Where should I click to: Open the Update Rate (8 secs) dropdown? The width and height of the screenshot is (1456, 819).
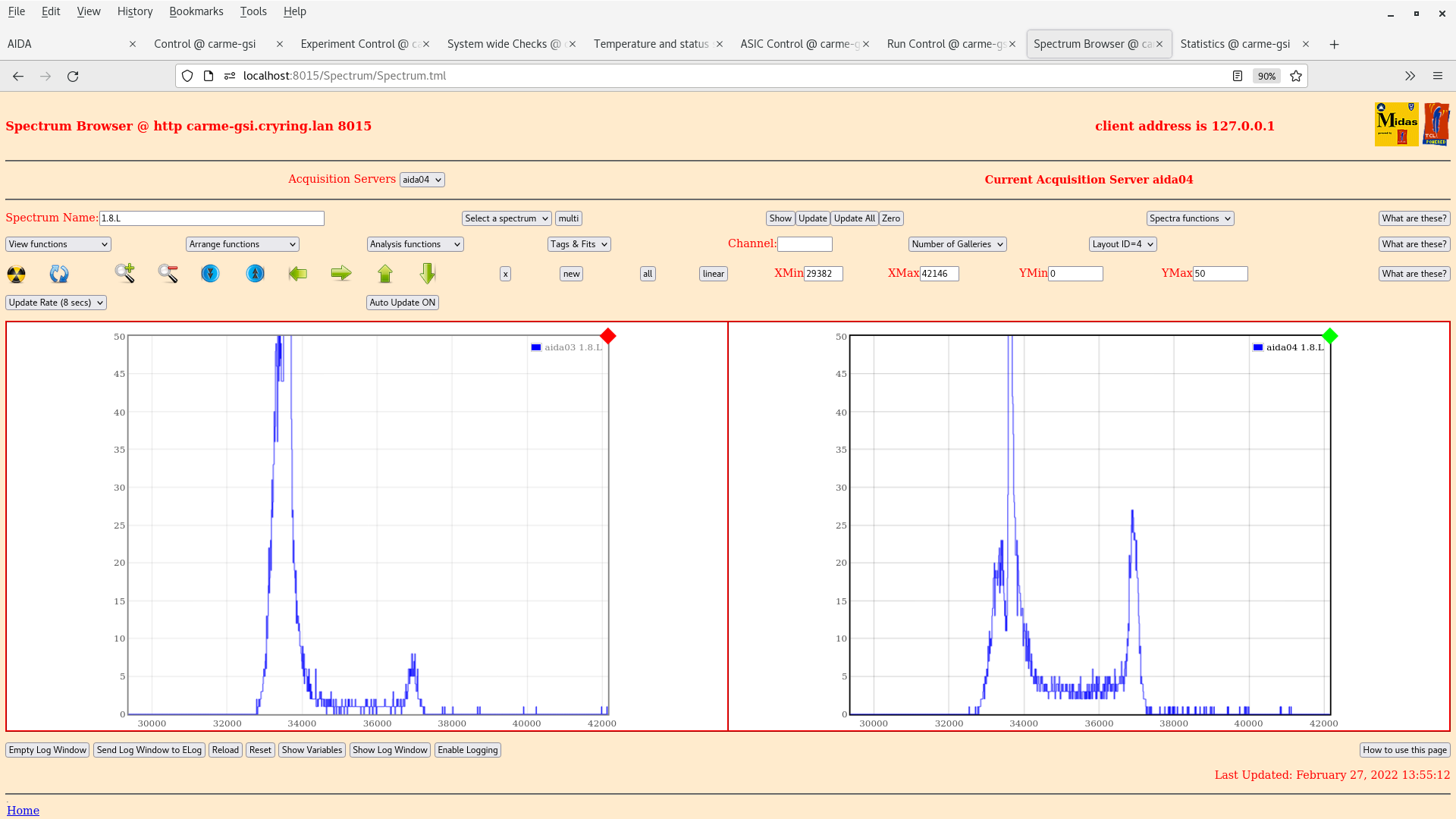click(x=56, y=303)
